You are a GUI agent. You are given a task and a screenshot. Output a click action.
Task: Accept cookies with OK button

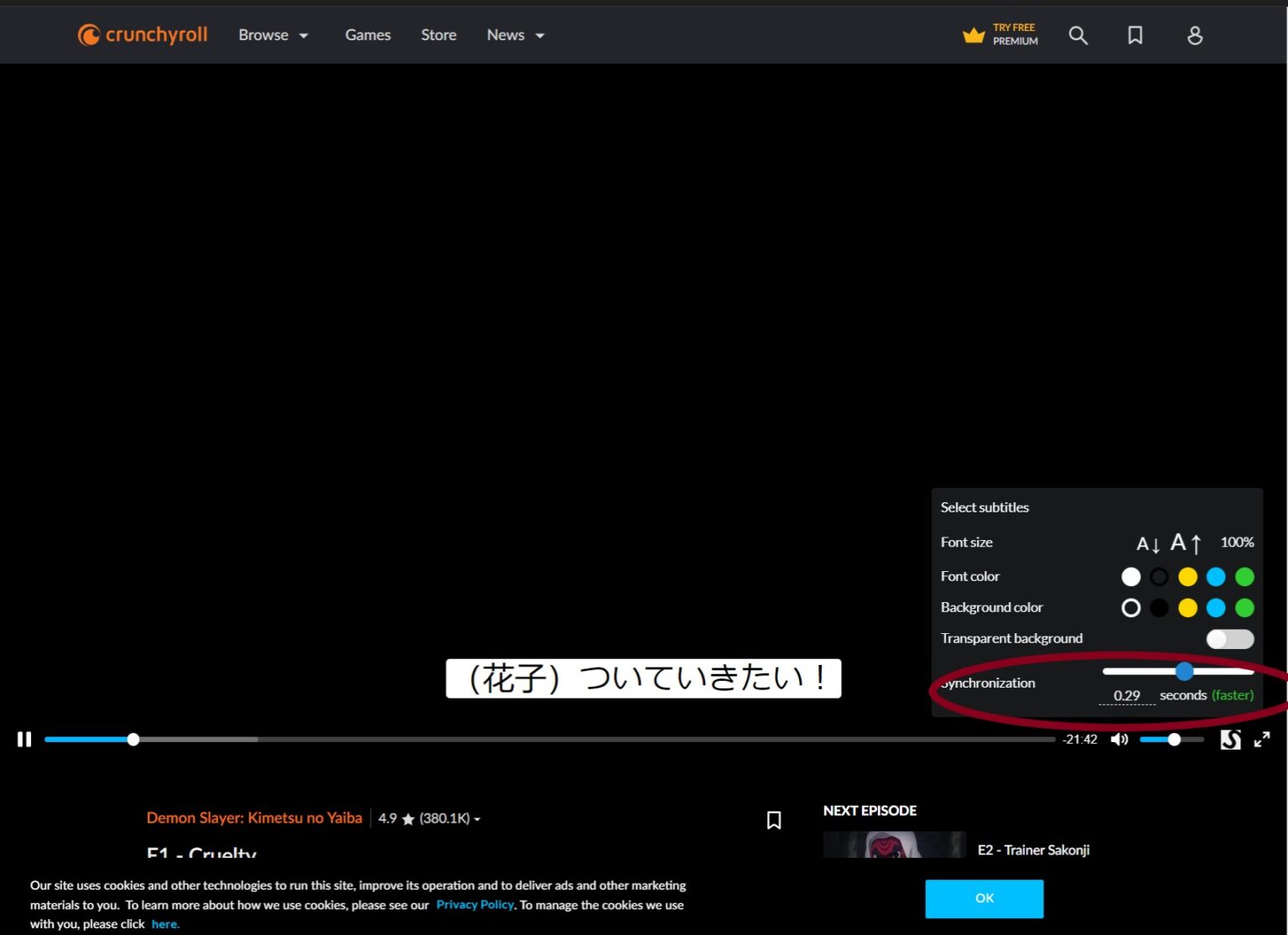[984, 898]
